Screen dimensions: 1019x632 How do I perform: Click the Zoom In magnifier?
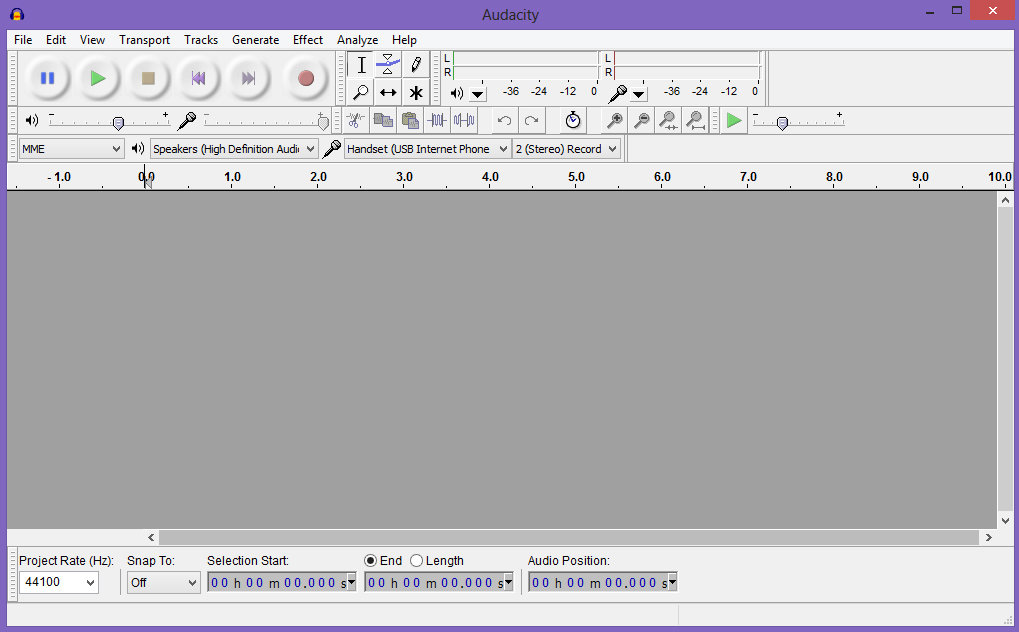[x=614, y=120]
